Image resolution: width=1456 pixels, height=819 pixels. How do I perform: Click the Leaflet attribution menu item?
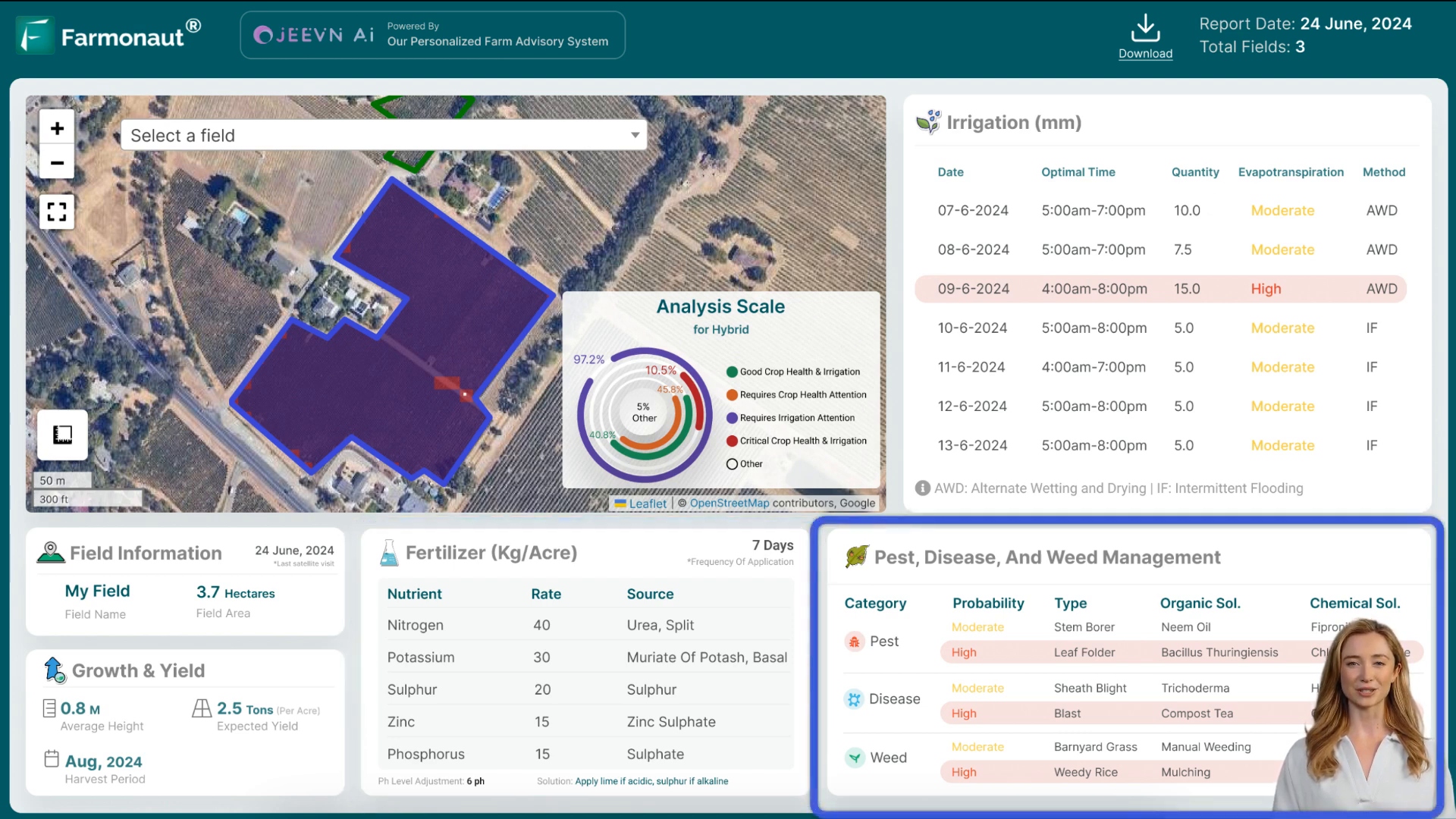coord(647,503)
